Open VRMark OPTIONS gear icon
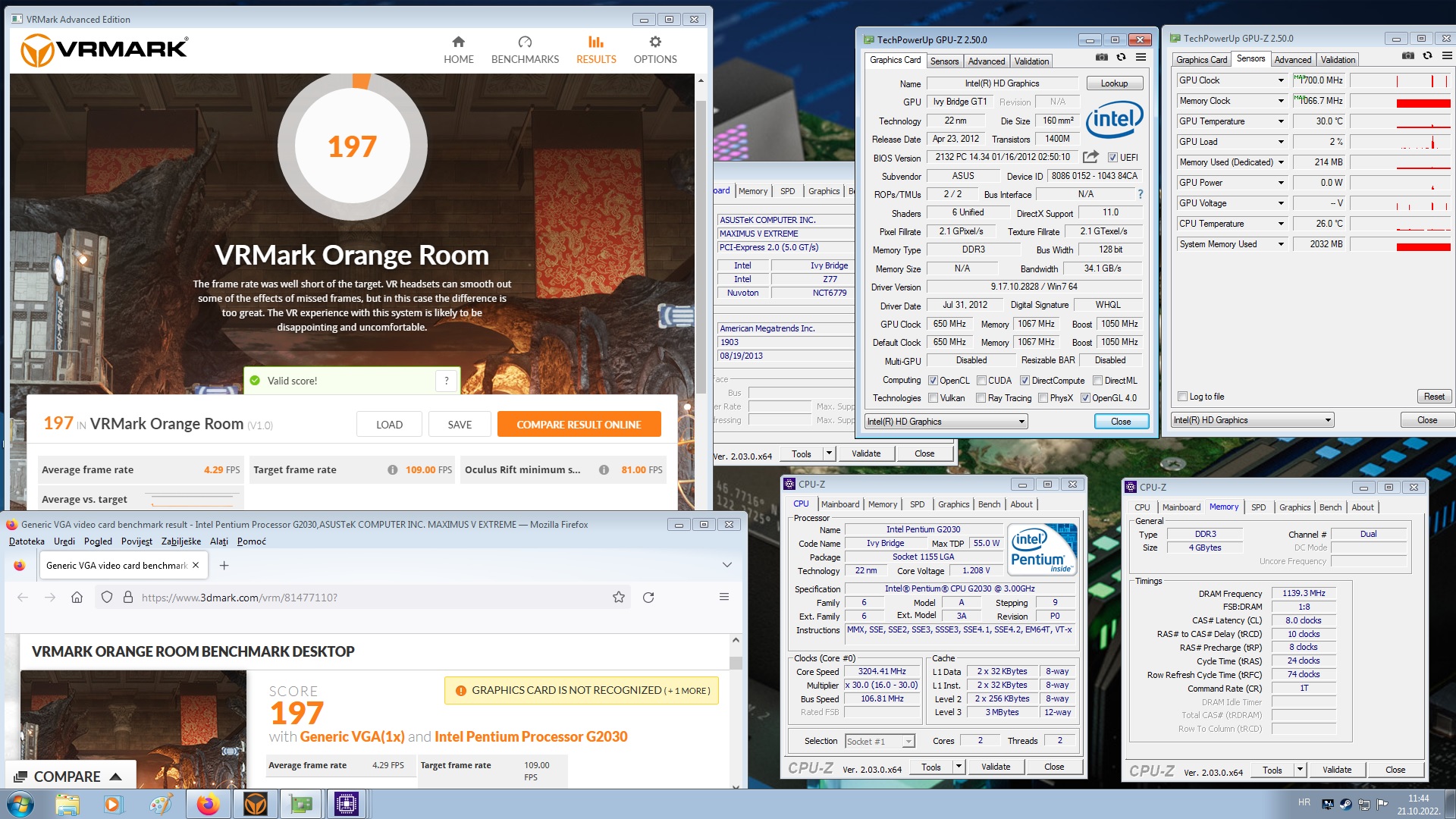Image resolution: width=1456 pixels, height=819 pixels. 655,42
